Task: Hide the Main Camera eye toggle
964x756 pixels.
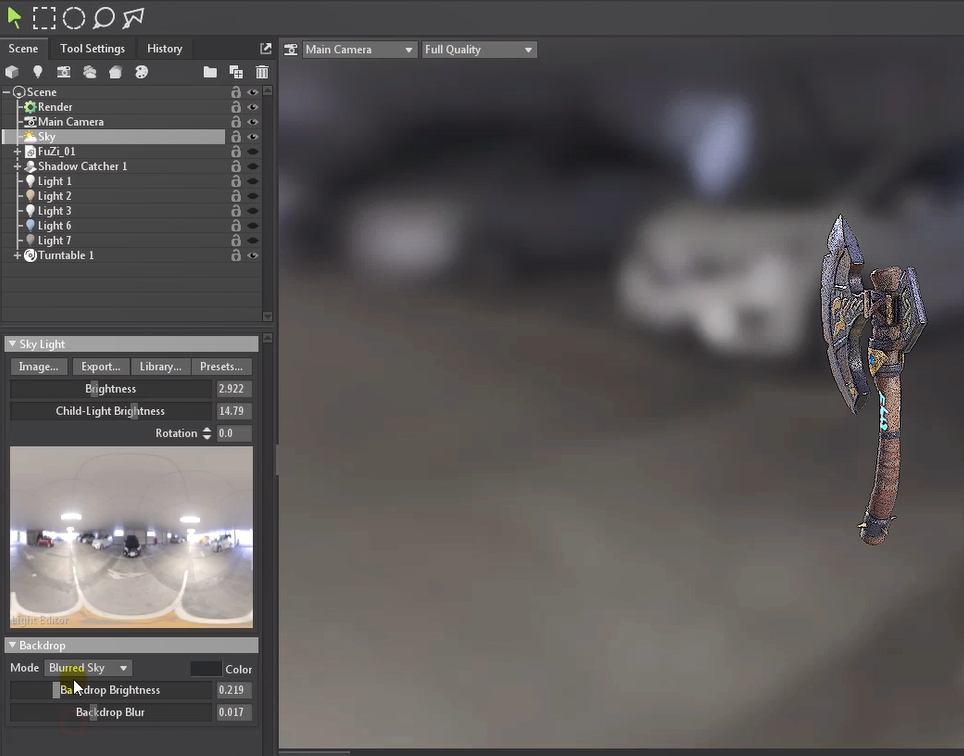Action: point(252,122)
